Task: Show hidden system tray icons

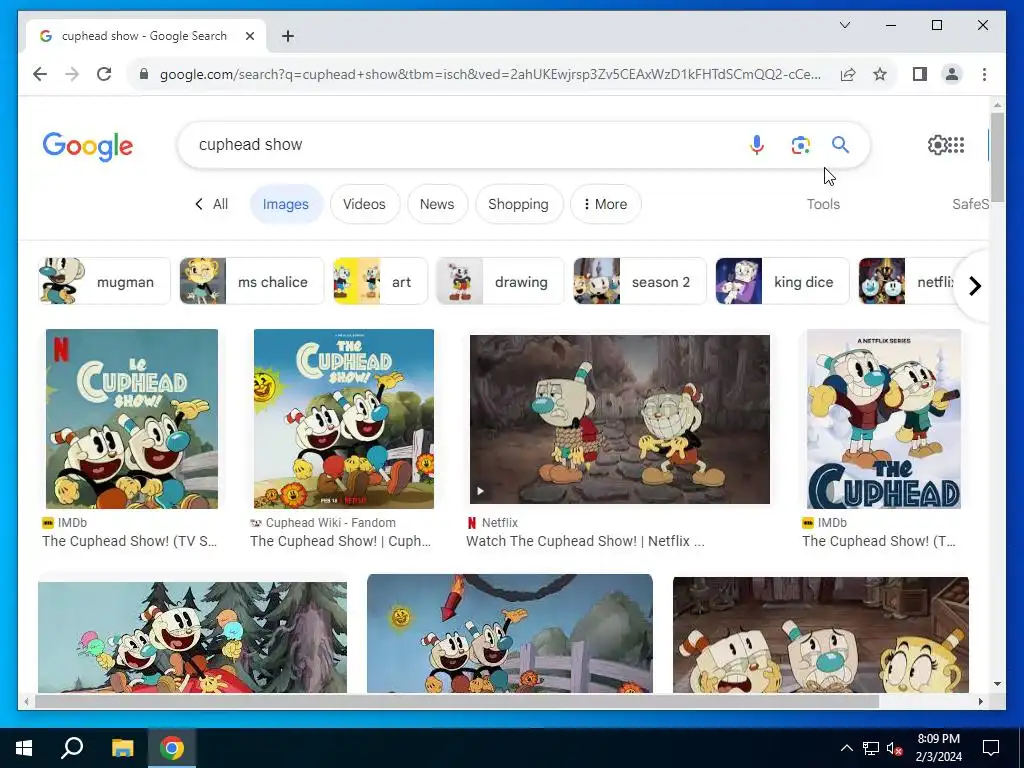Action: coord(846,748)
